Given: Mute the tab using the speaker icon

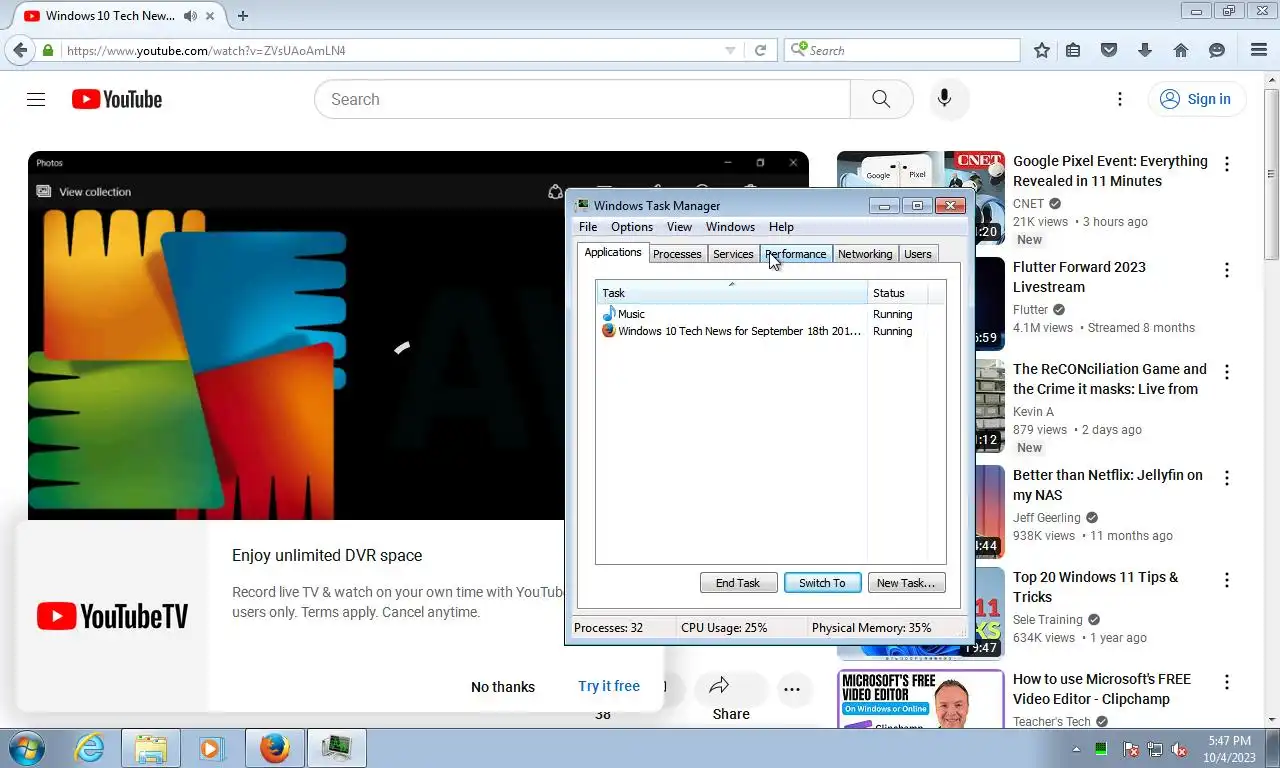Looking at the screenshot, I should (x=190, y=16).
